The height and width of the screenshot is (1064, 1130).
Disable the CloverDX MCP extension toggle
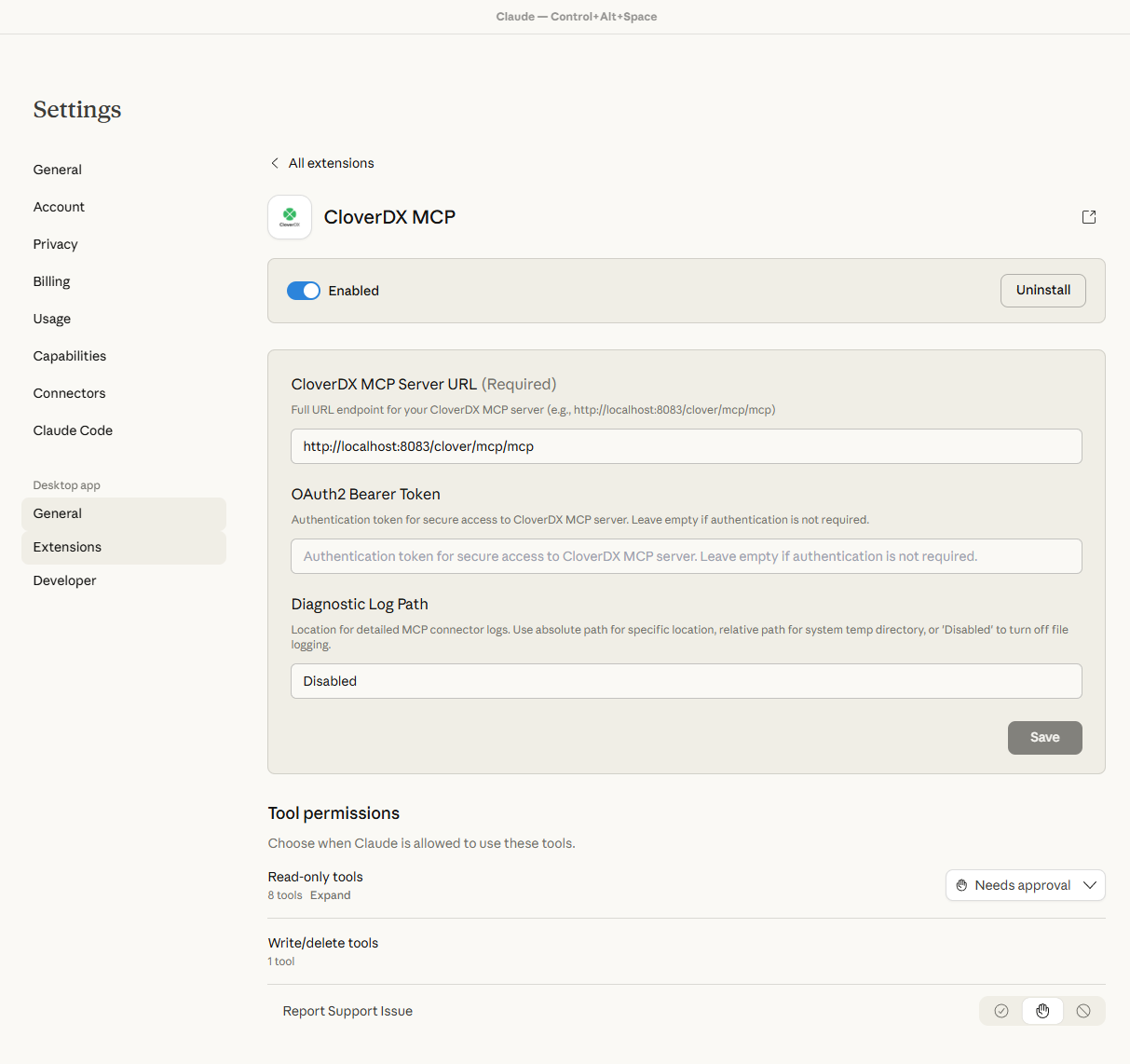click(x=303, y=291)
